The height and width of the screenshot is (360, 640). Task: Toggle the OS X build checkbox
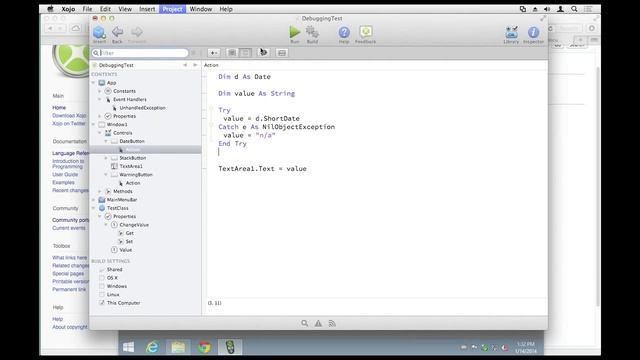pyautogui.click(x=102, y=278)
